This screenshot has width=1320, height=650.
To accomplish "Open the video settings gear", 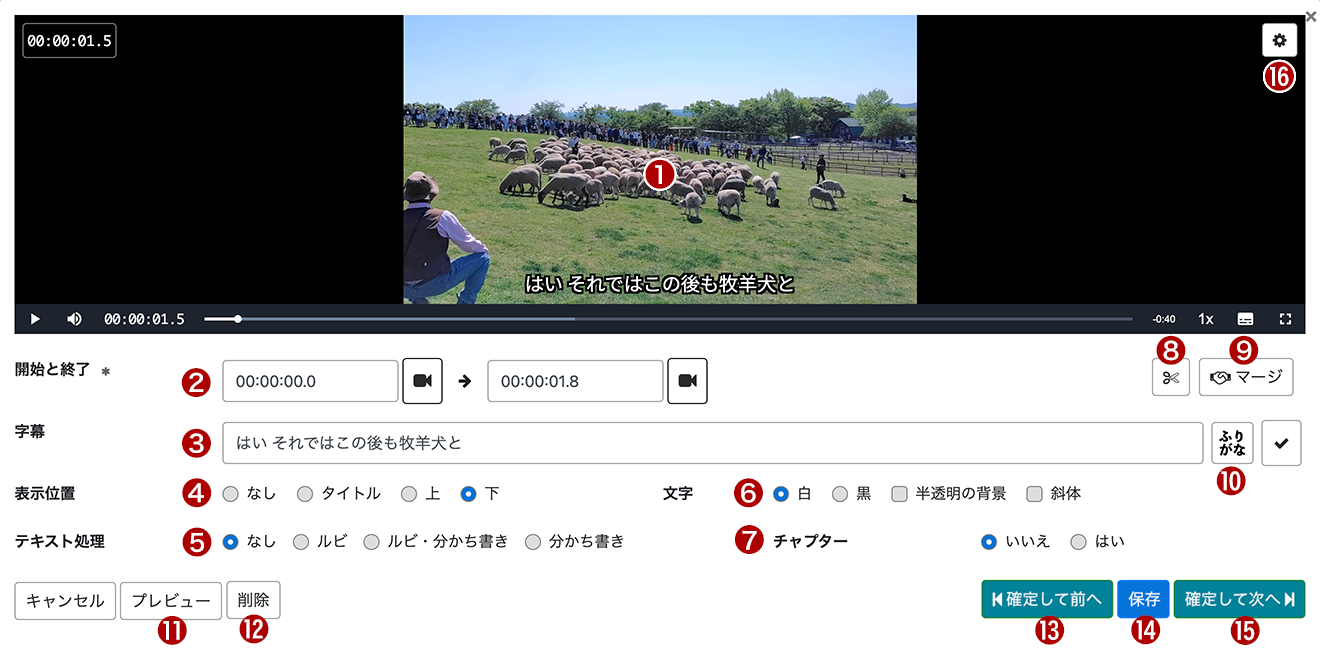I will [1280, 40].
